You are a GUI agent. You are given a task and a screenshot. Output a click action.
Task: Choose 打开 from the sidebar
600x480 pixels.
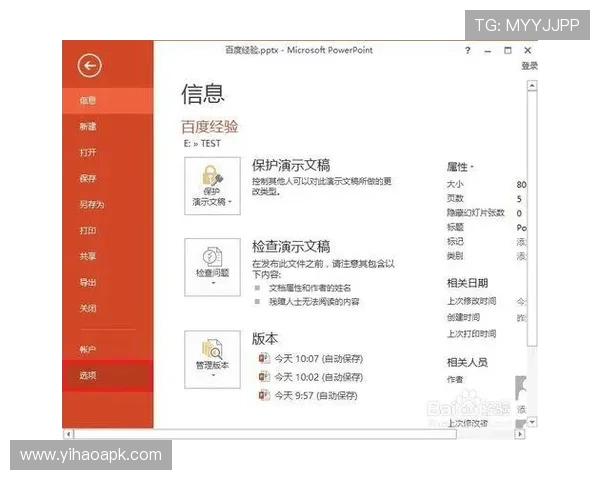tap(108, 152)
